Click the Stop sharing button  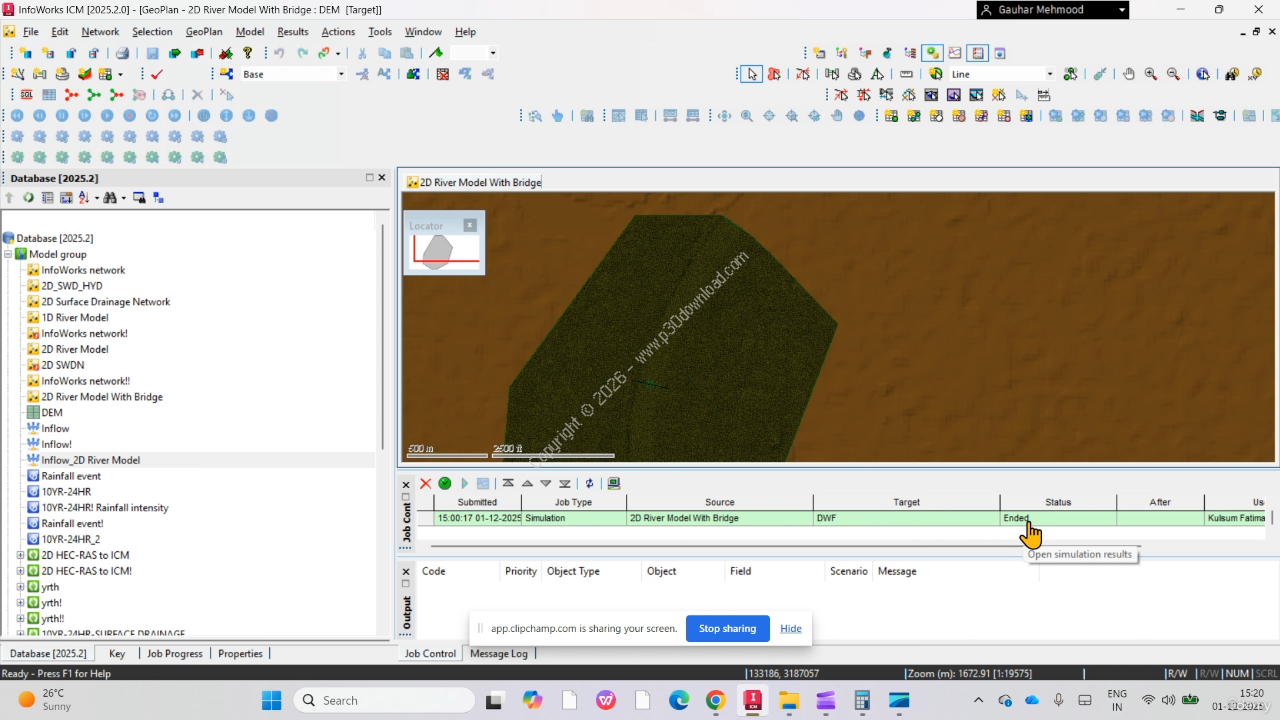[727, 628]
